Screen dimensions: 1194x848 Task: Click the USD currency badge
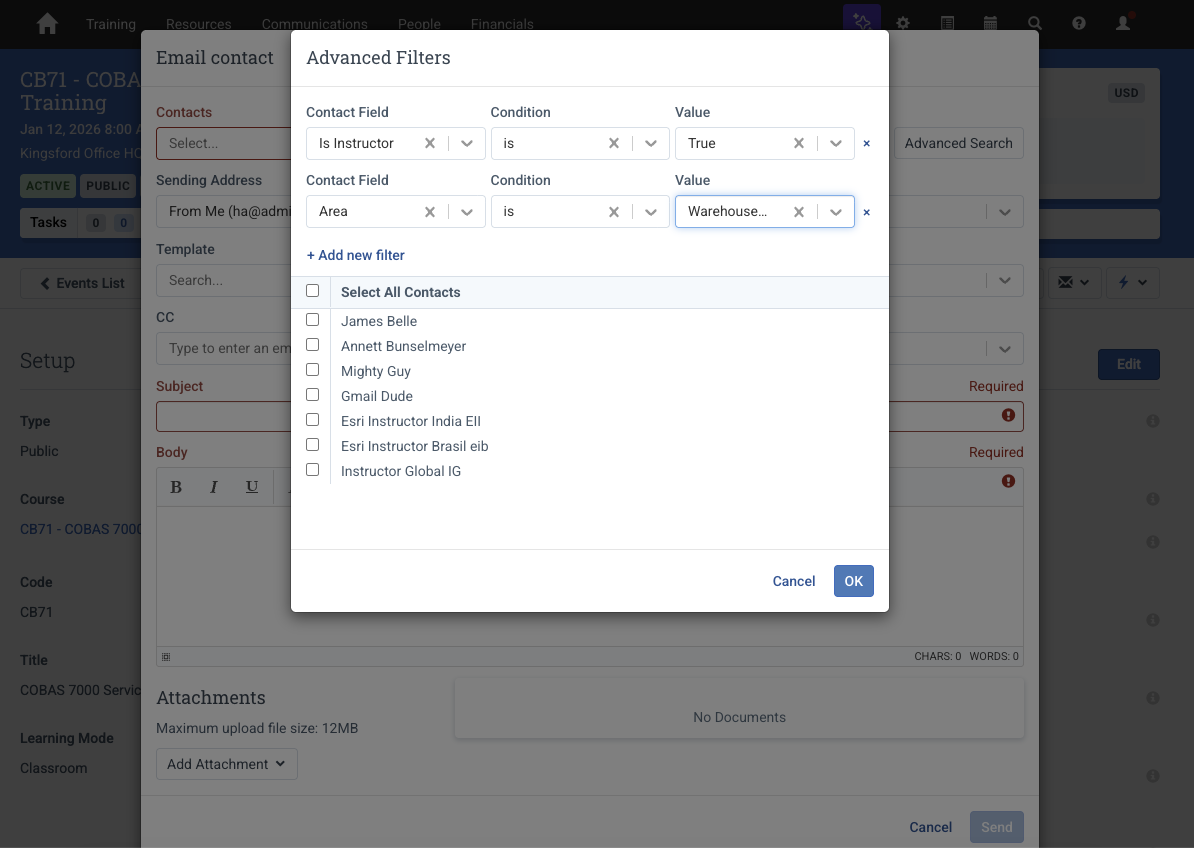(1126, 93)
